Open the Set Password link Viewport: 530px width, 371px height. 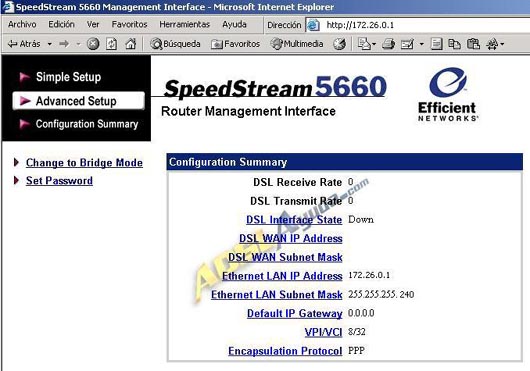click(x=59, y=181)
